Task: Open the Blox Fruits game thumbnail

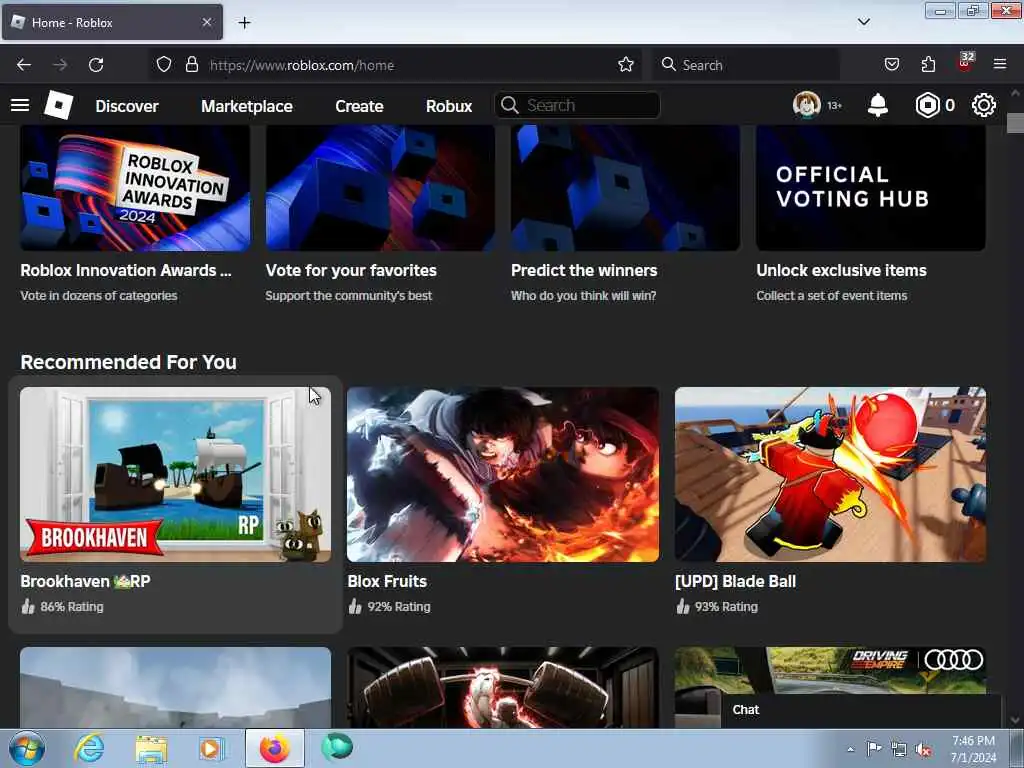Action: point(503,474)
